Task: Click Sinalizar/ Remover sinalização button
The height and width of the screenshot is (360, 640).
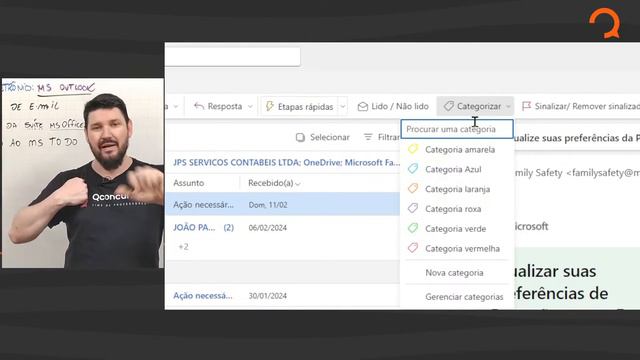Action: click(580, 106)
